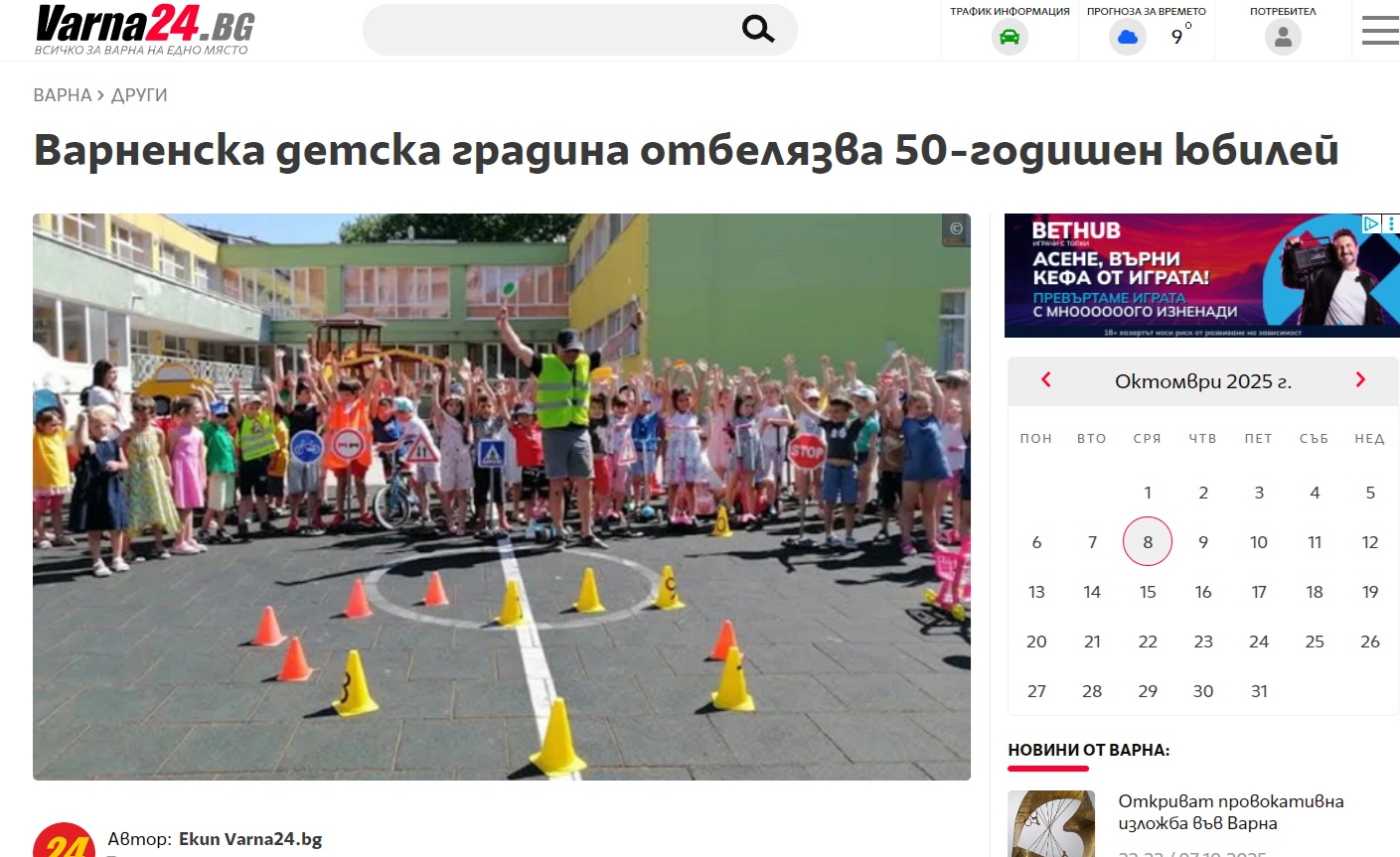Click the copyright icon on article photo
1400x857 pixels.
click(x=956, y=228)
